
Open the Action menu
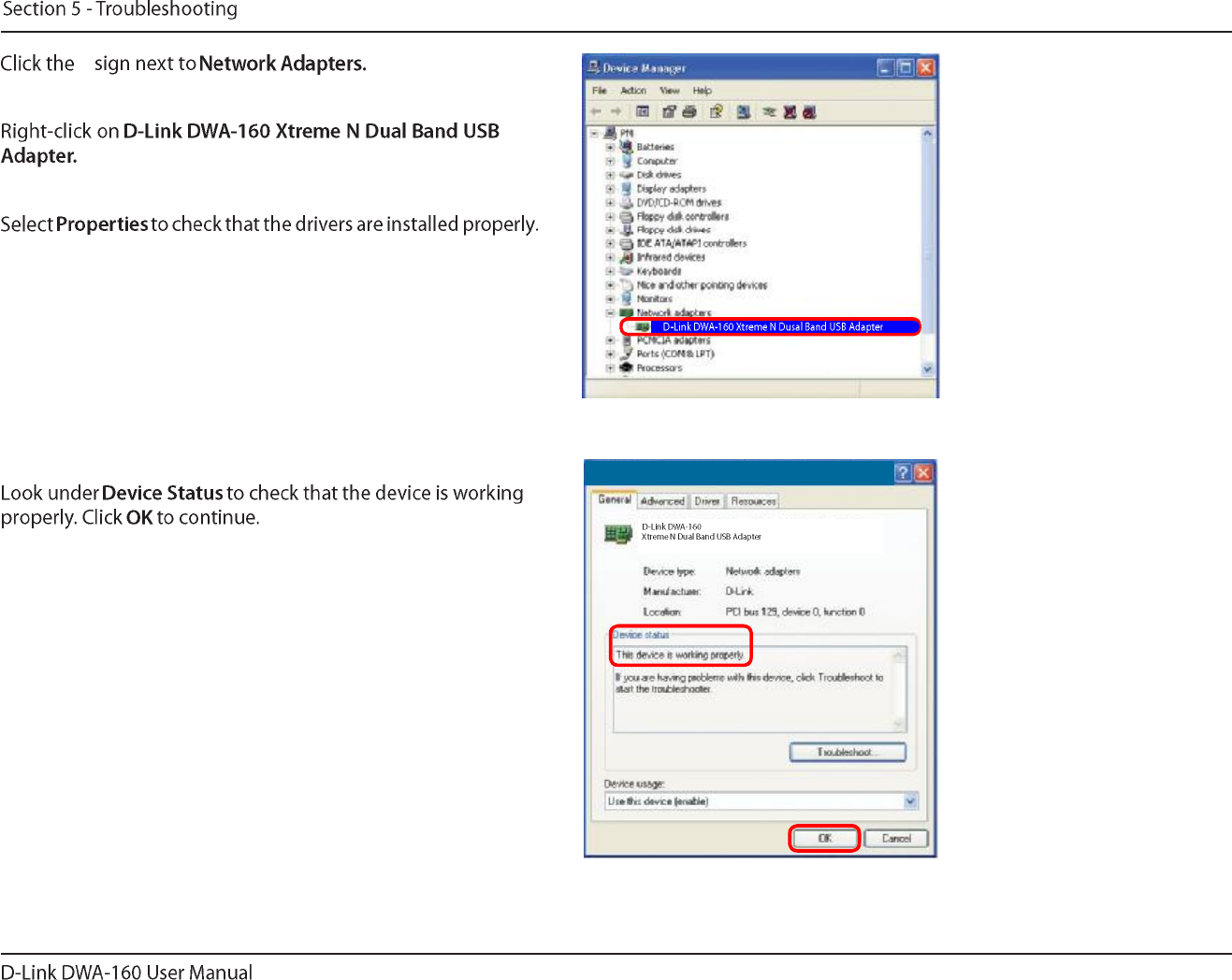633,91
